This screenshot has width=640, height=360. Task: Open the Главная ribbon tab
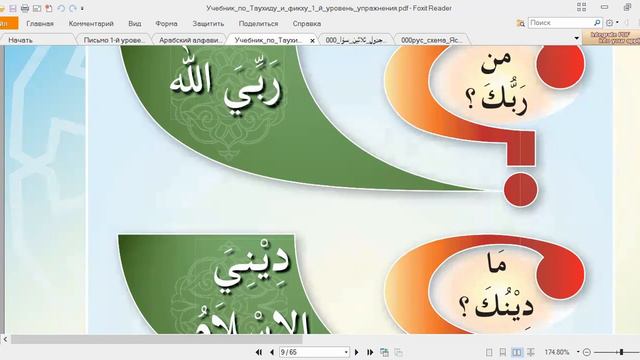(x=40, y=24)
